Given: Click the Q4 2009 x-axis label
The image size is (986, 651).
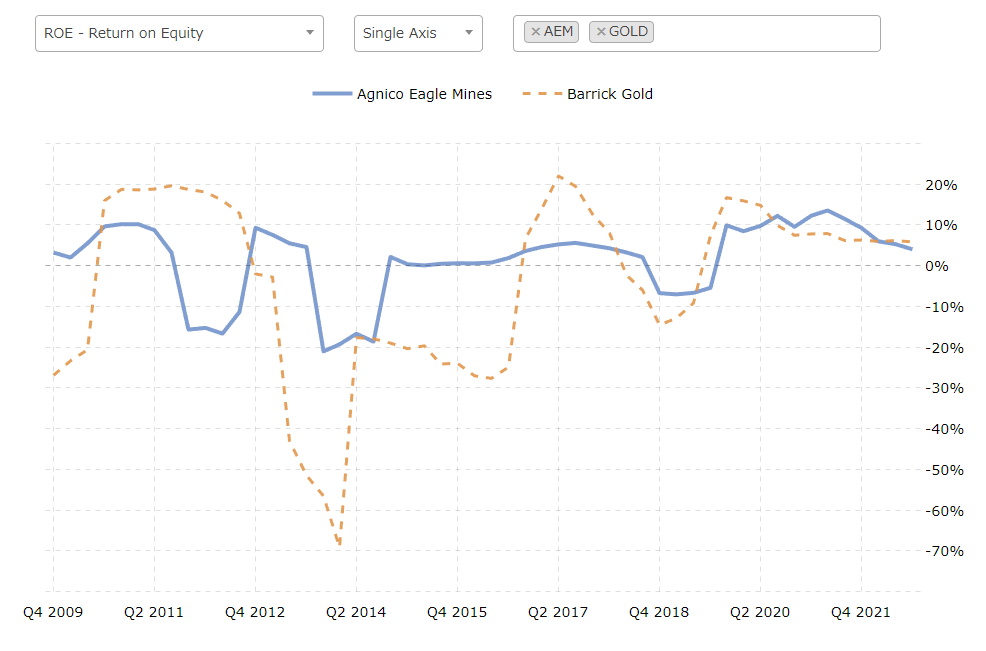Looking at the screenshot, I should tap(53, 612).
